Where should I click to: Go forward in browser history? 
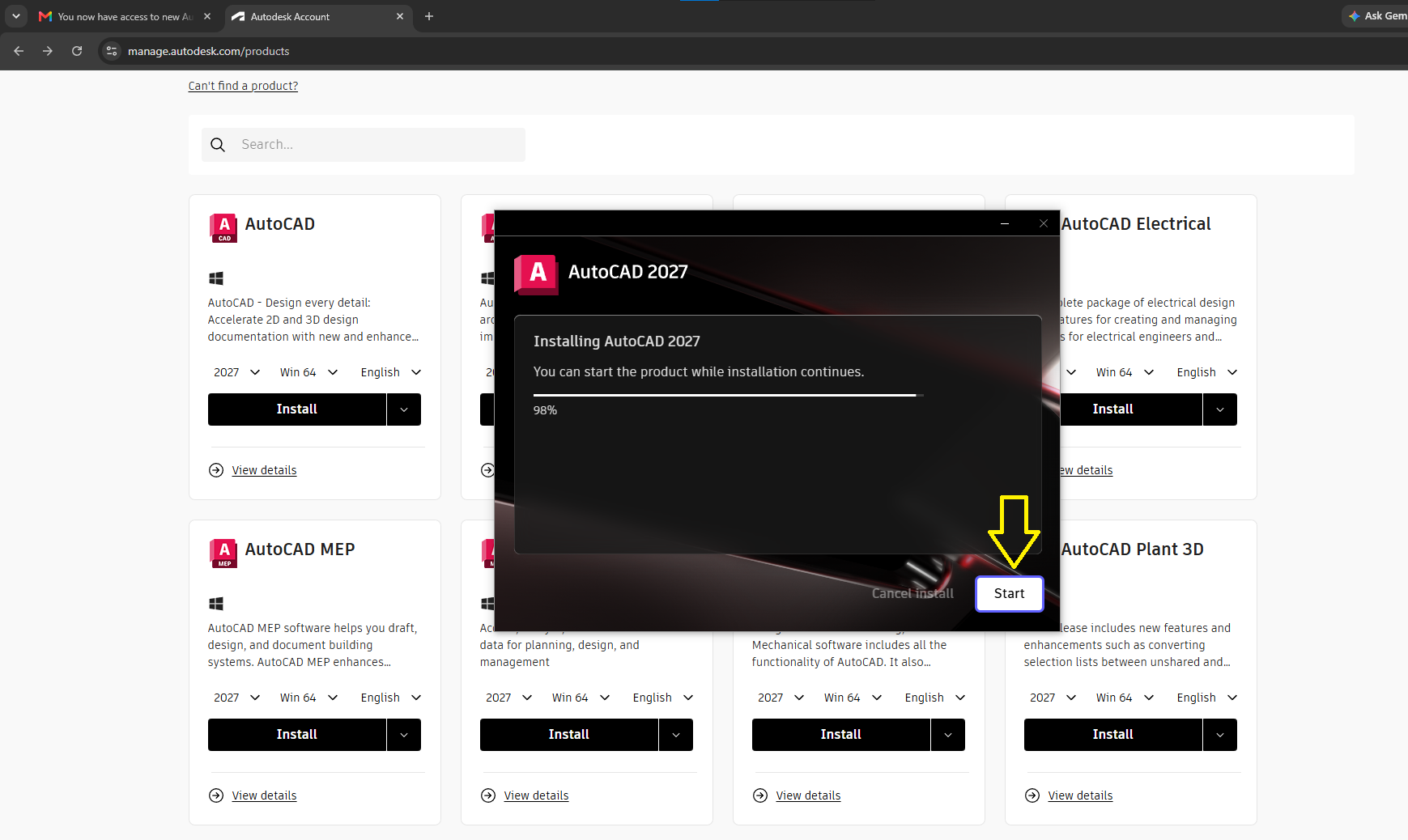(48, 51)
